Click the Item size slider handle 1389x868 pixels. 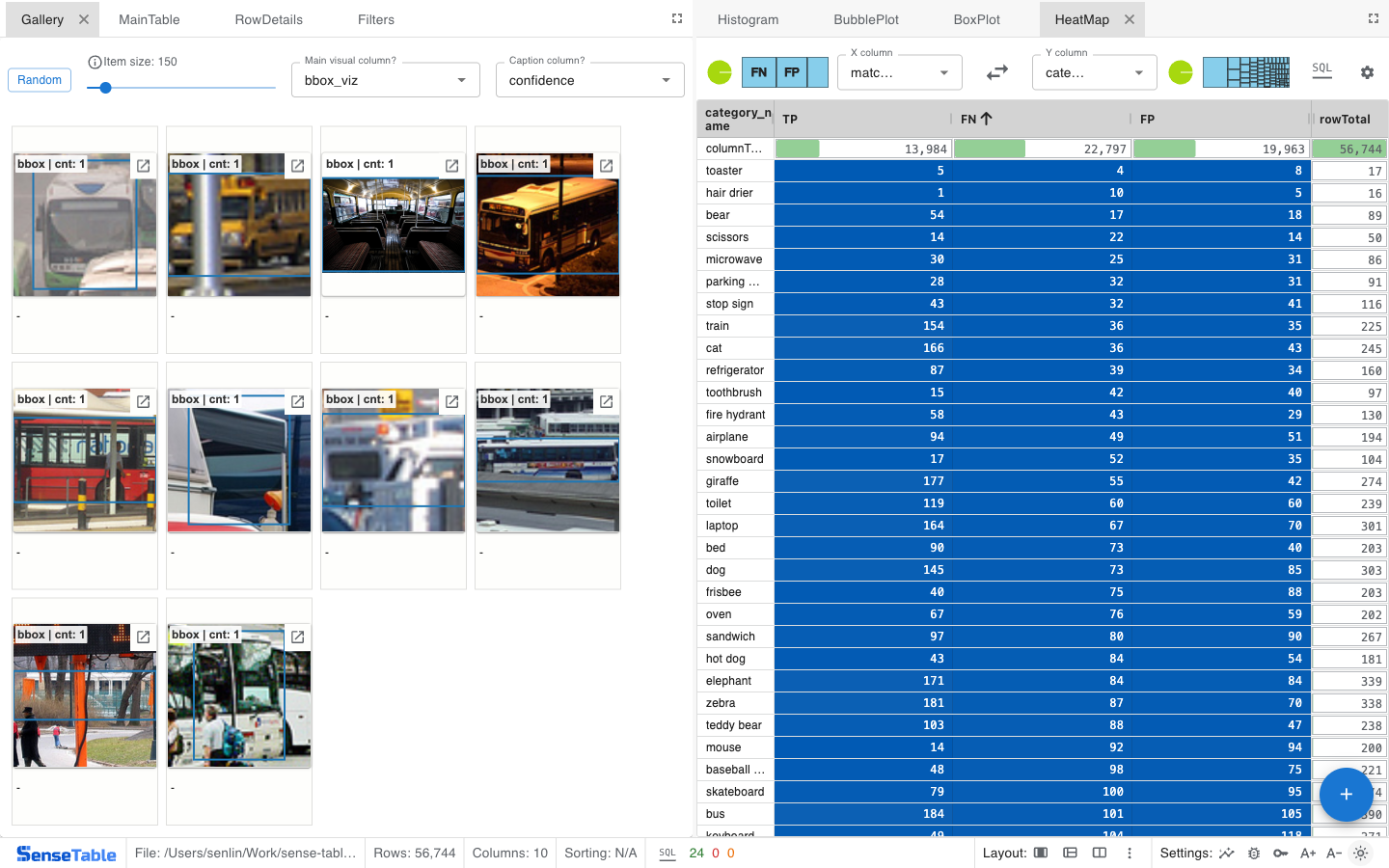click(x=106, y=88)
